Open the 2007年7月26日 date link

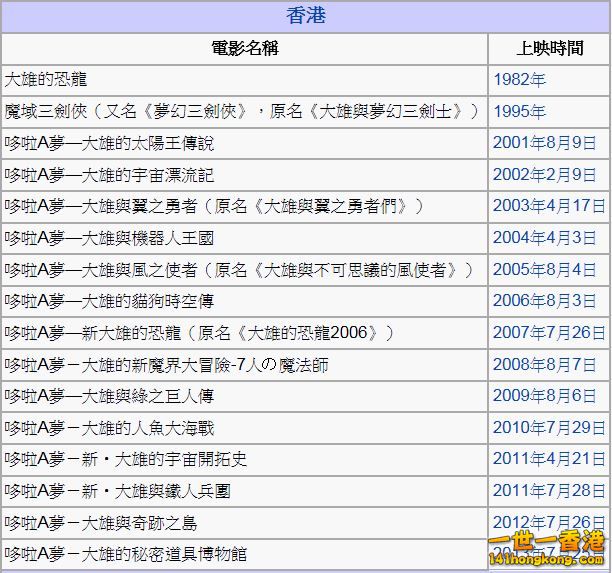click(x=549, y=333)
